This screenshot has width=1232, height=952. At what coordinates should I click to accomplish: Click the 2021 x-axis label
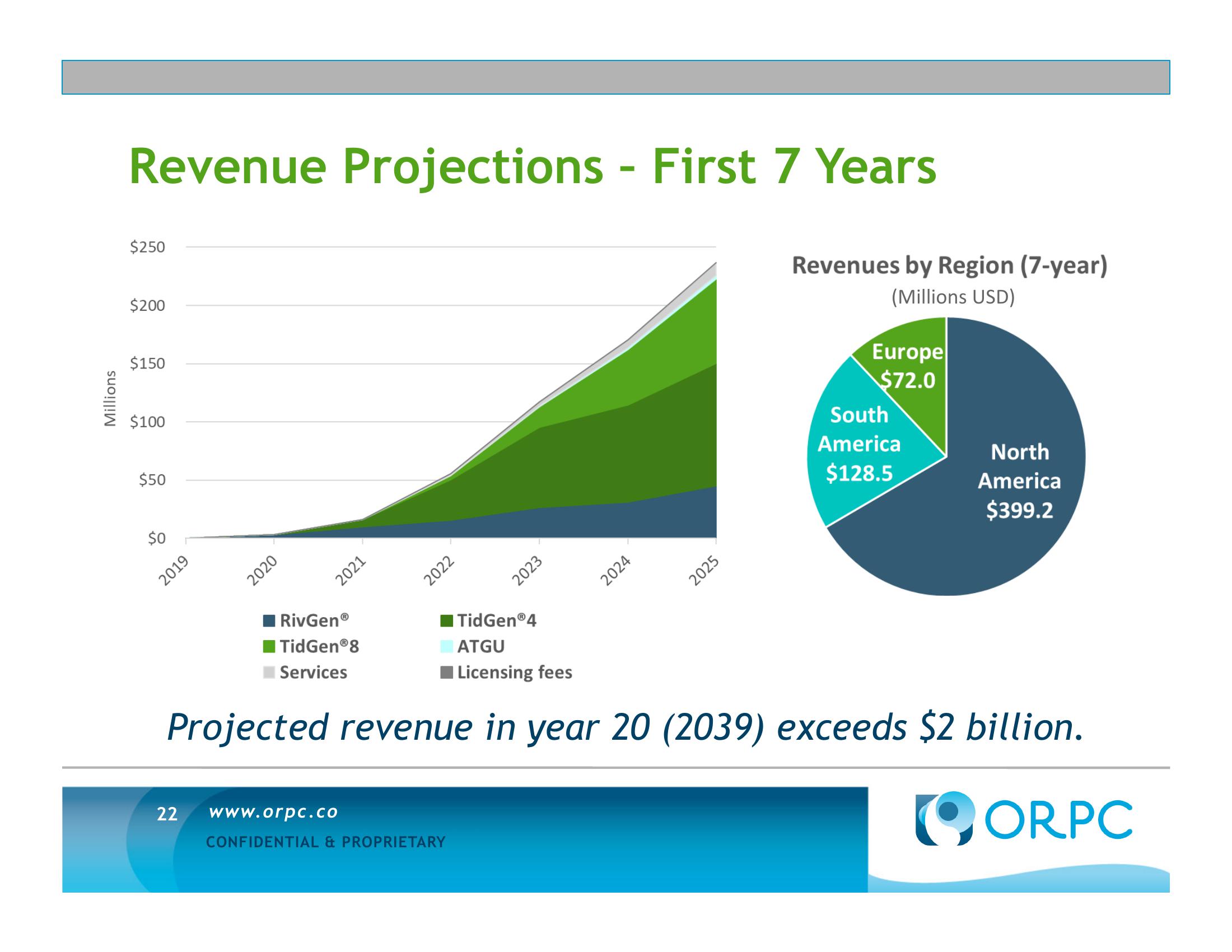(352, 570)
